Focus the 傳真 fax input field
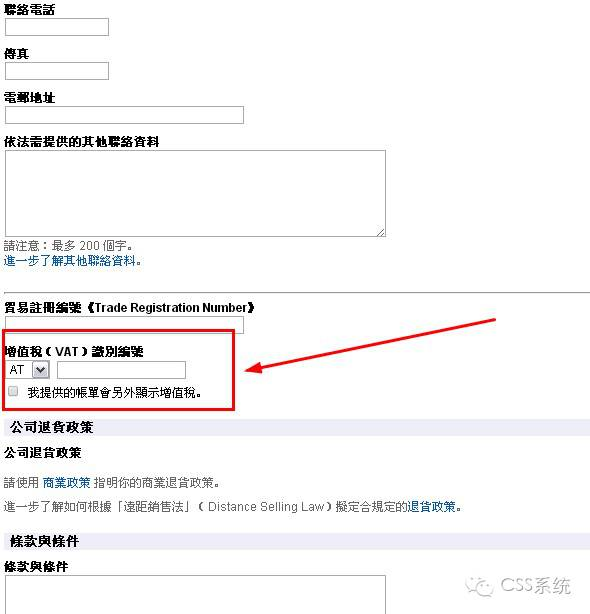This screenshot has height=614, width=590. coord(57,71)
